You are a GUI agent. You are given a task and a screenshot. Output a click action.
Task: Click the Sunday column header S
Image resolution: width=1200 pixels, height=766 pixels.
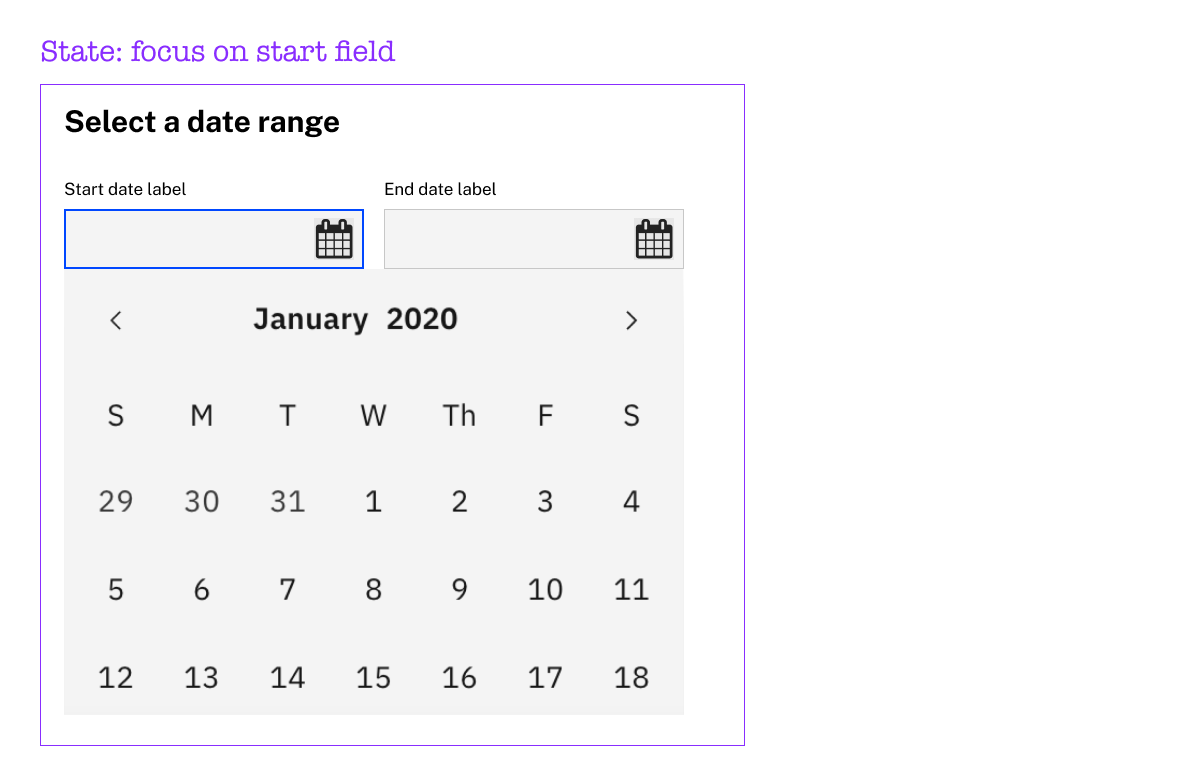115,415
